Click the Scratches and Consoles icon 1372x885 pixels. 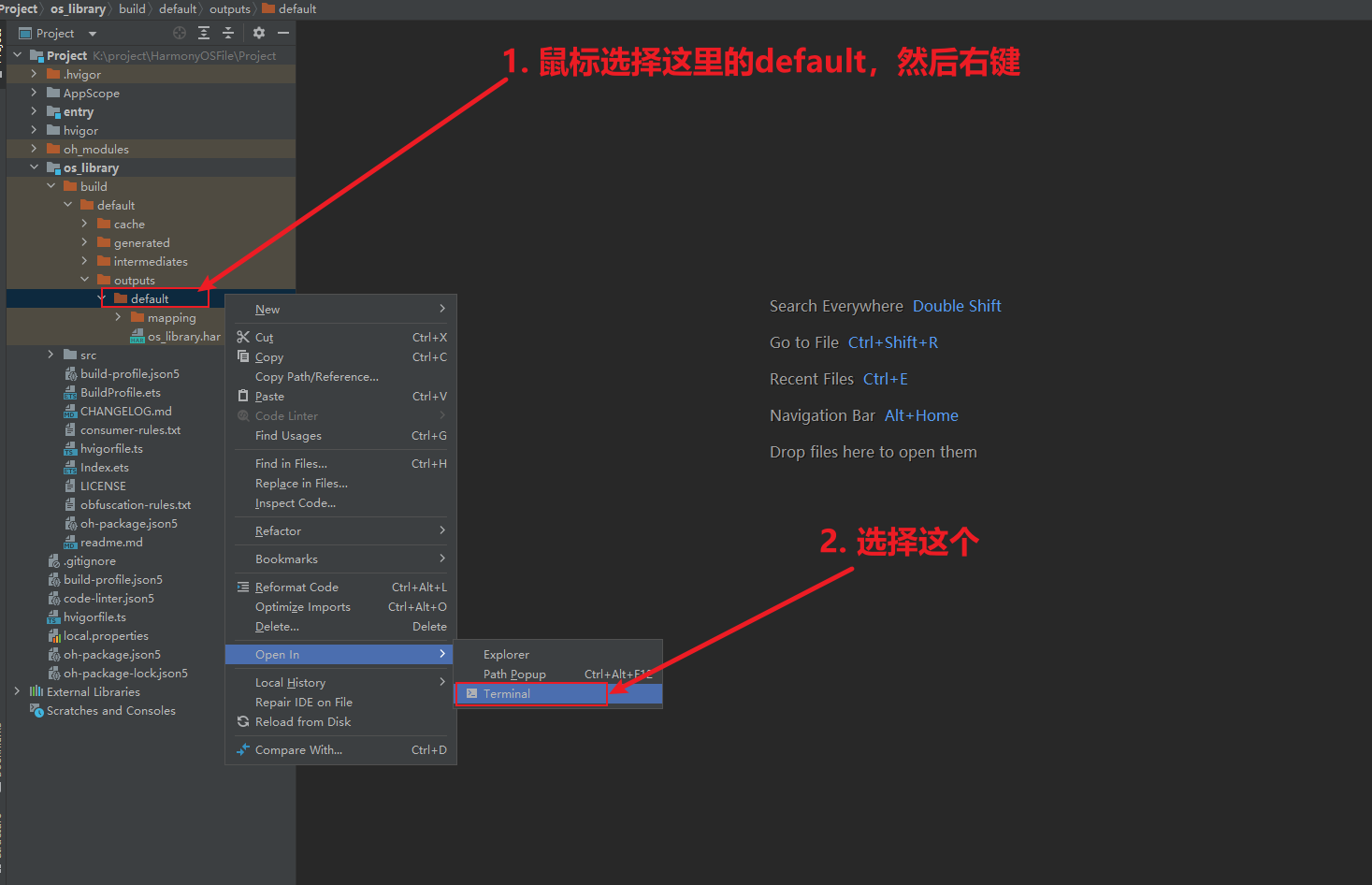[36, 710]
